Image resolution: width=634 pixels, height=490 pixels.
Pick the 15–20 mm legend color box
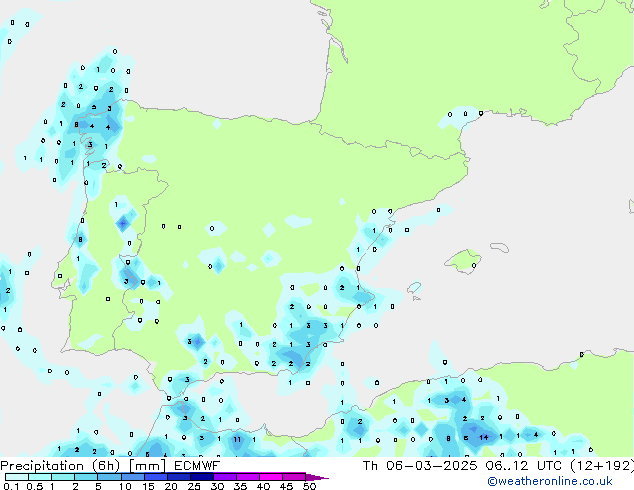[x=155, y=477]
